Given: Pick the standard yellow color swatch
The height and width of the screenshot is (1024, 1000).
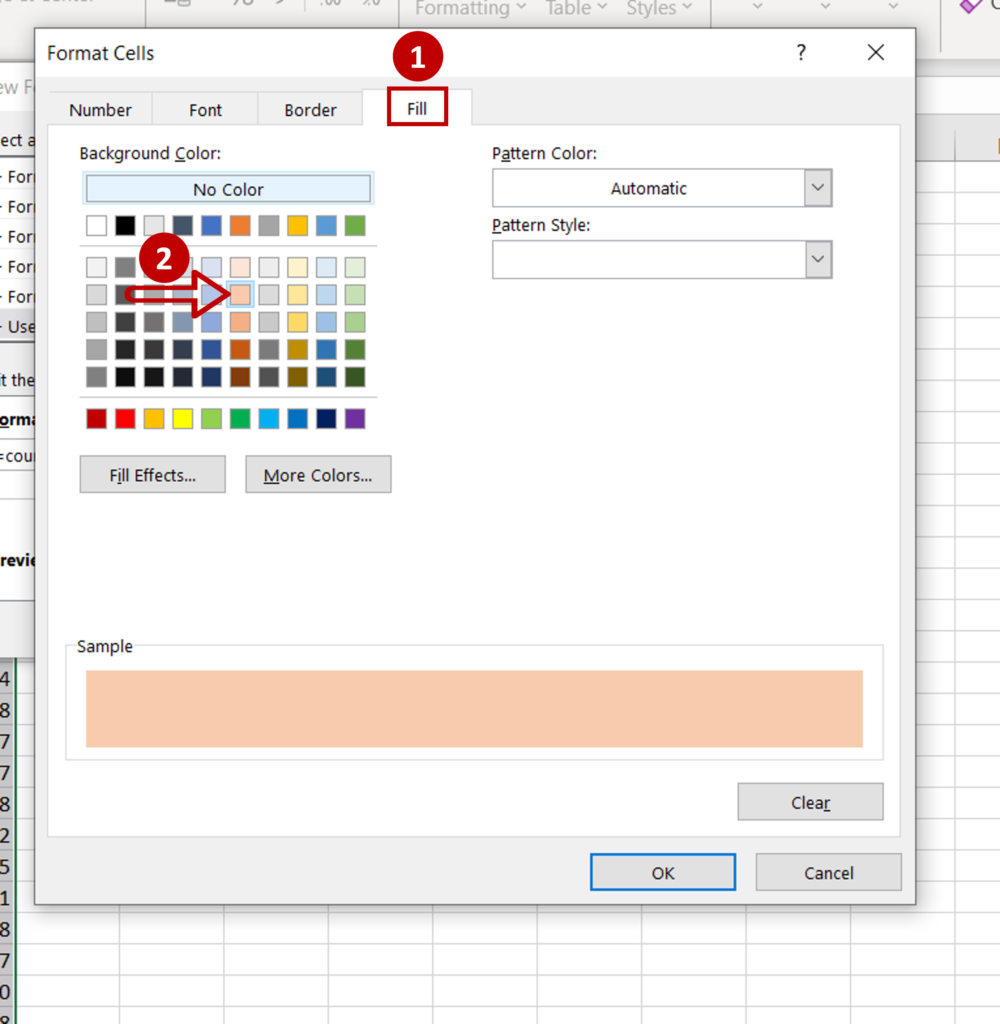Looking at the screenshot, I should pyautogui.click(x=182, y=419).
